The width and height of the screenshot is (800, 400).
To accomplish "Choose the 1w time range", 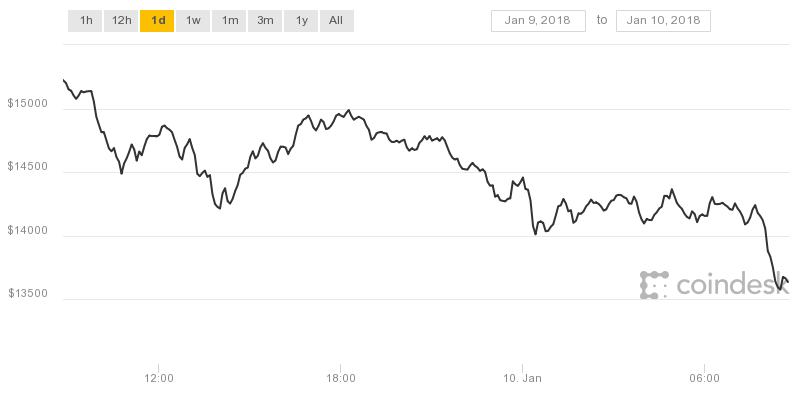I will coord(193,21).
